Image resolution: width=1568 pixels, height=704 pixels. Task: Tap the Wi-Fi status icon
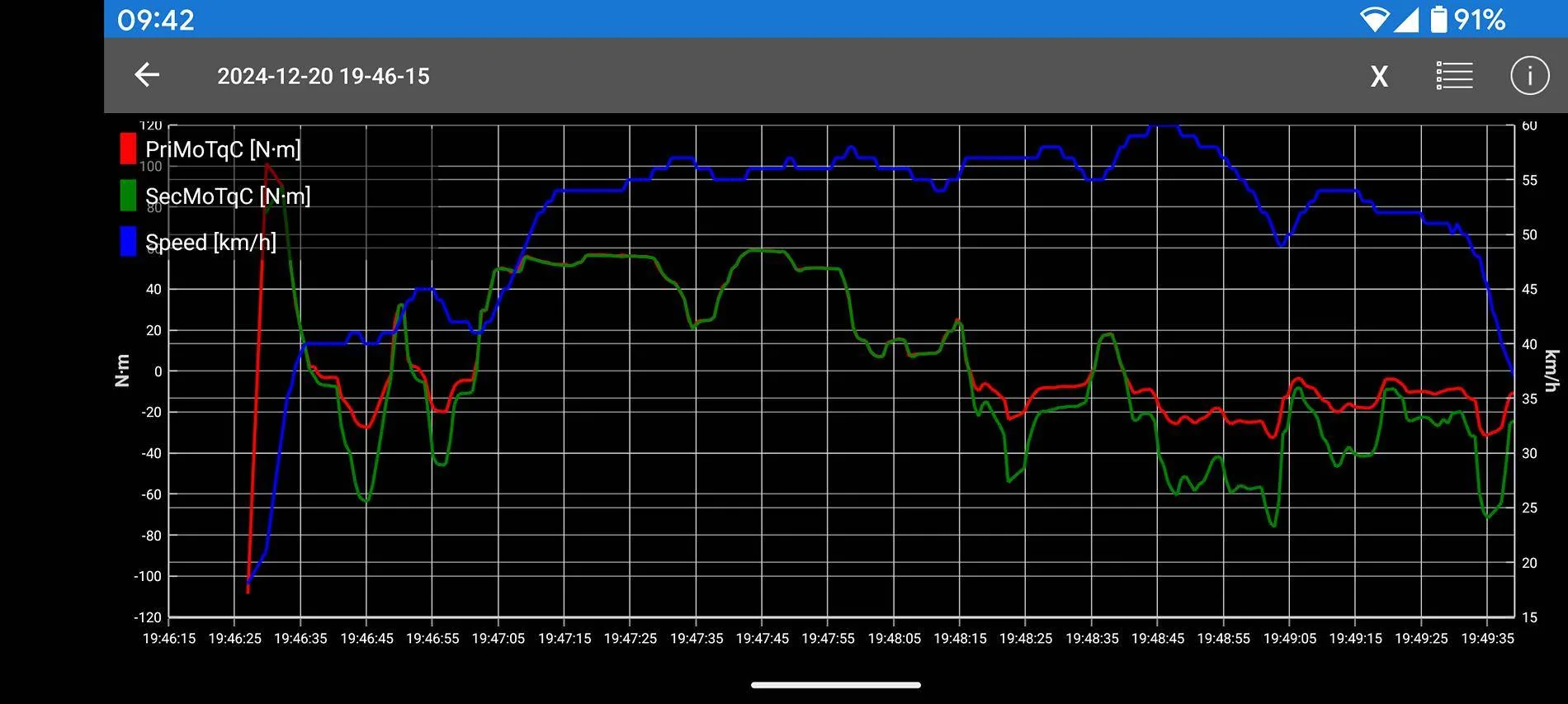click(x=1374, y=19)
